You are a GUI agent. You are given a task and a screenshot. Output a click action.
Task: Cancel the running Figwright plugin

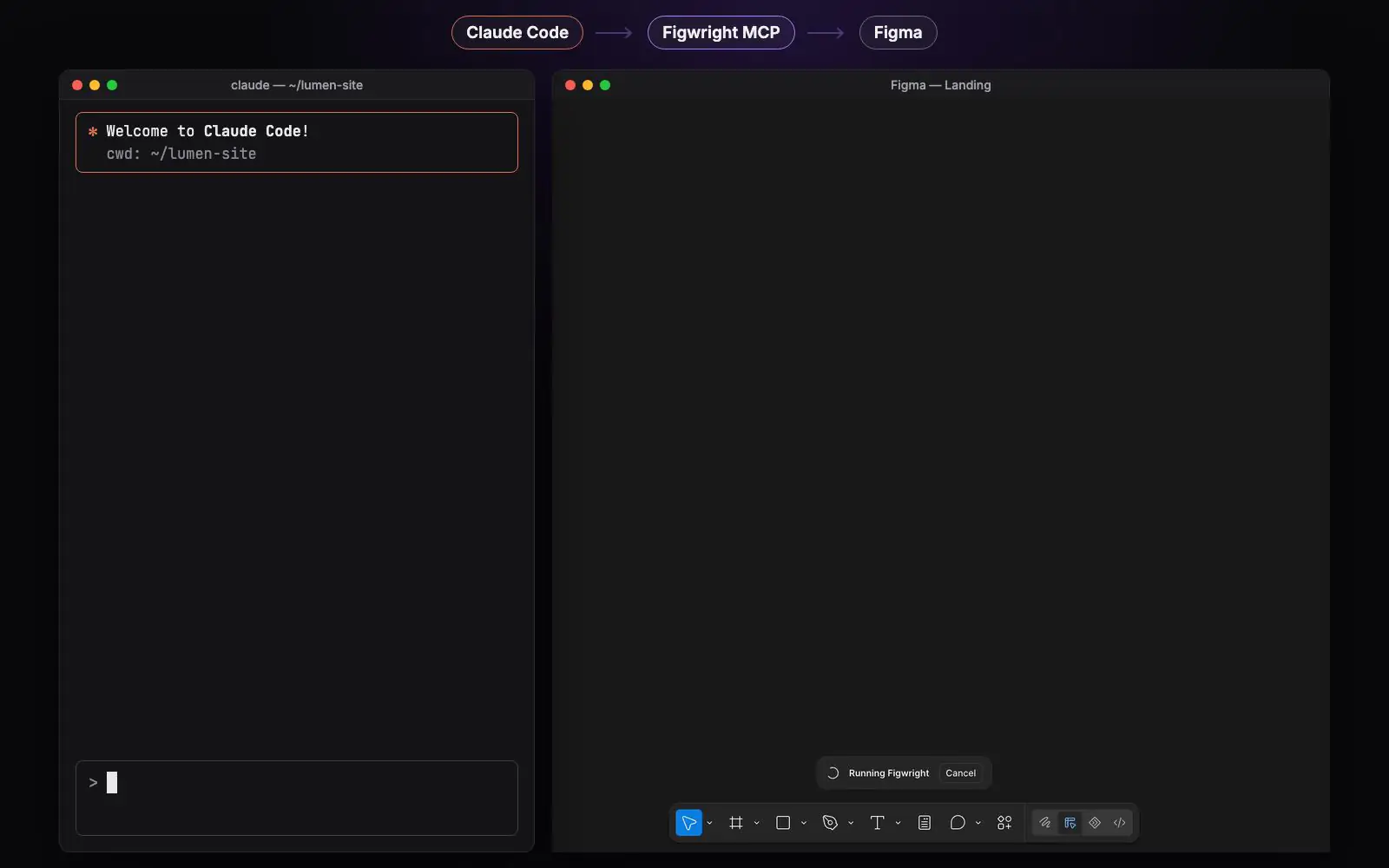pyautogui.click(x=961, y=773)
